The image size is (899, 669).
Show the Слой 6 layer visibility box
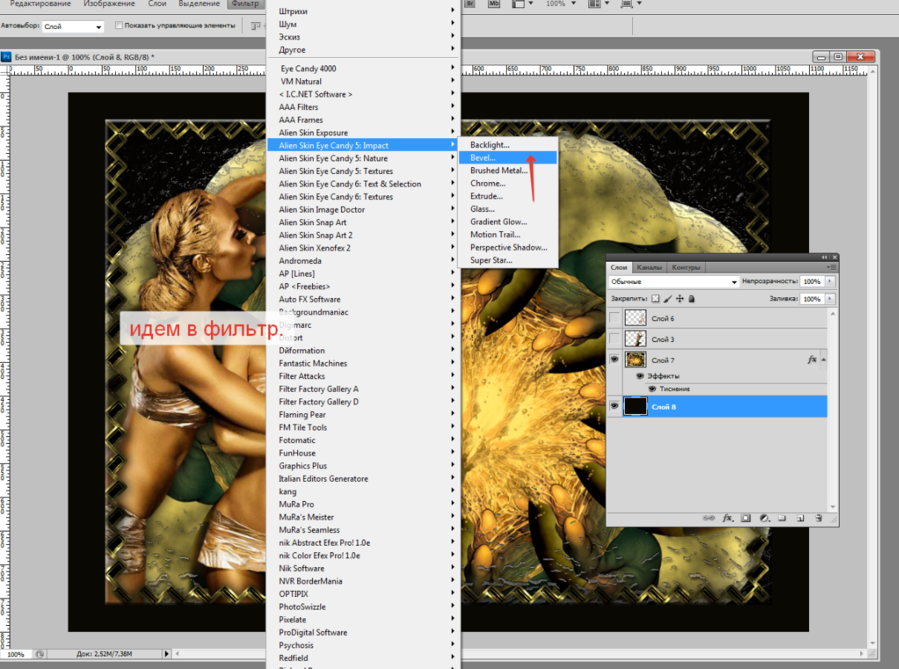click(x=615, y=318)
